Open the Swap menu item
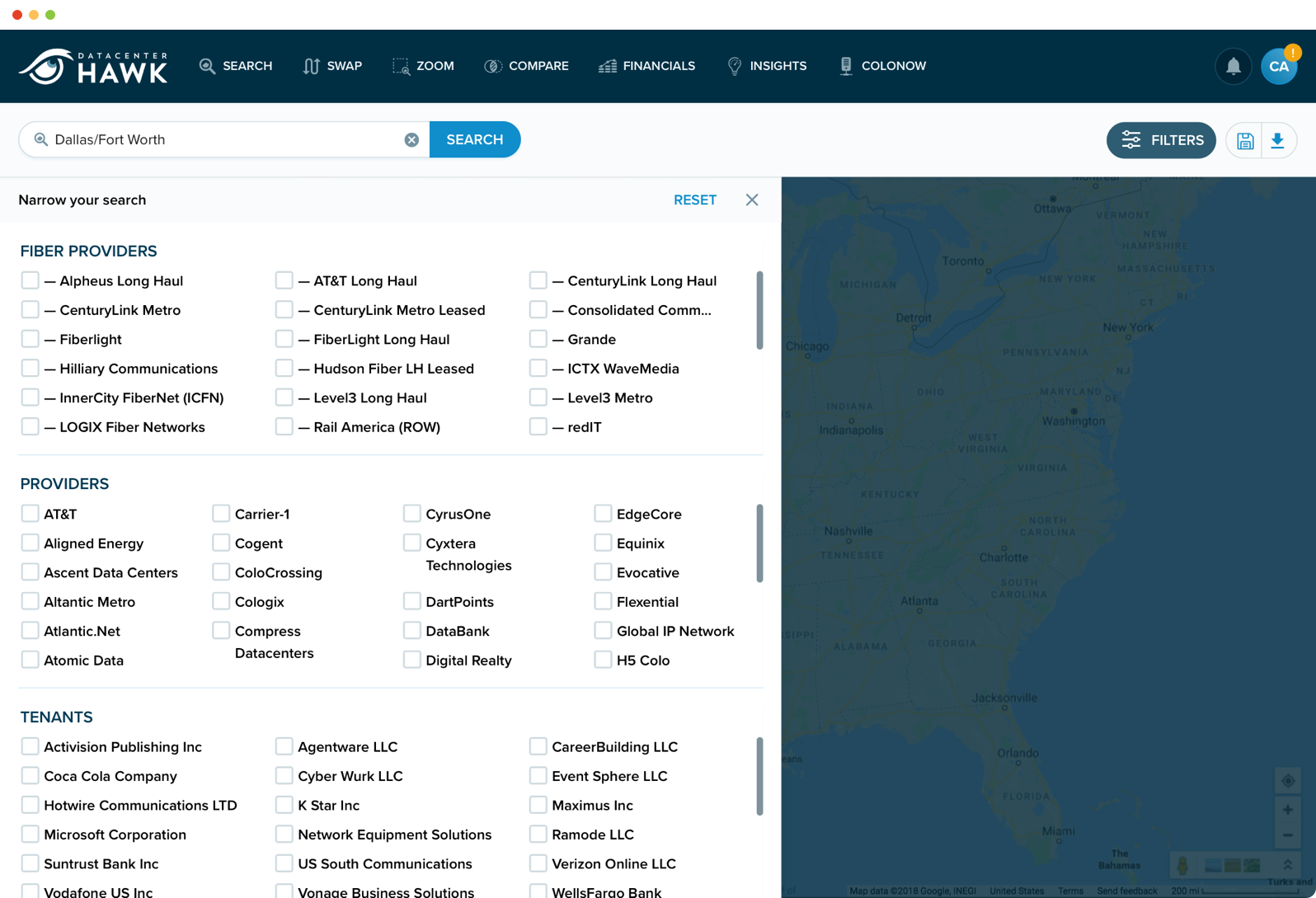Viewport: 1316px width, 898px height. pos(332,66)
